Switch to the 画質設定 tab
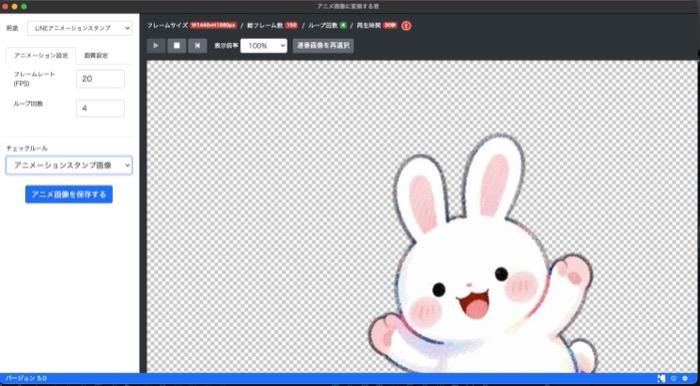 [96, 56]
